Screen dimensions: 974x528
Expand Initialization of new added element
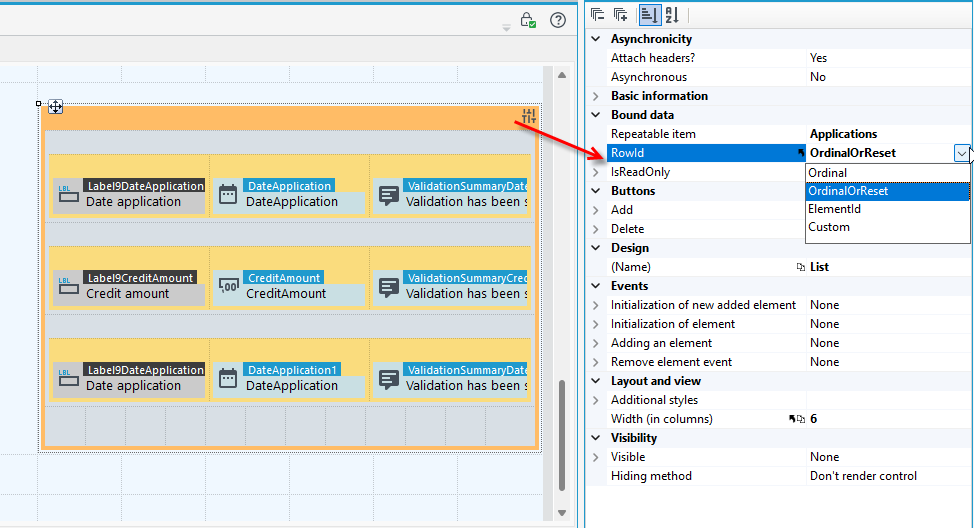click(x=596, y=305)
